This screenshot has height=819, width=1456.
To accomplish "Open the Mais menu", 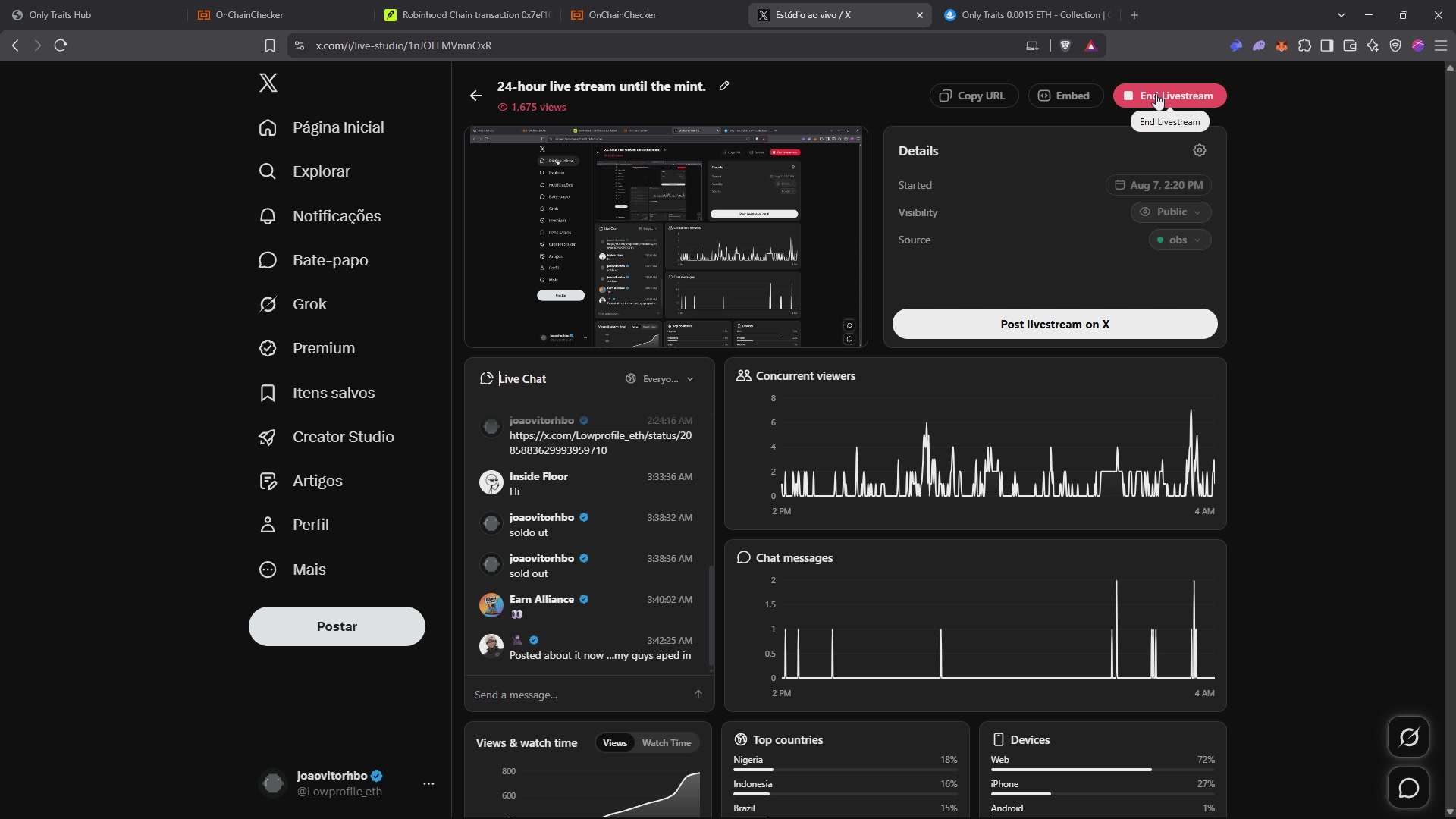I will pos(292,570).
